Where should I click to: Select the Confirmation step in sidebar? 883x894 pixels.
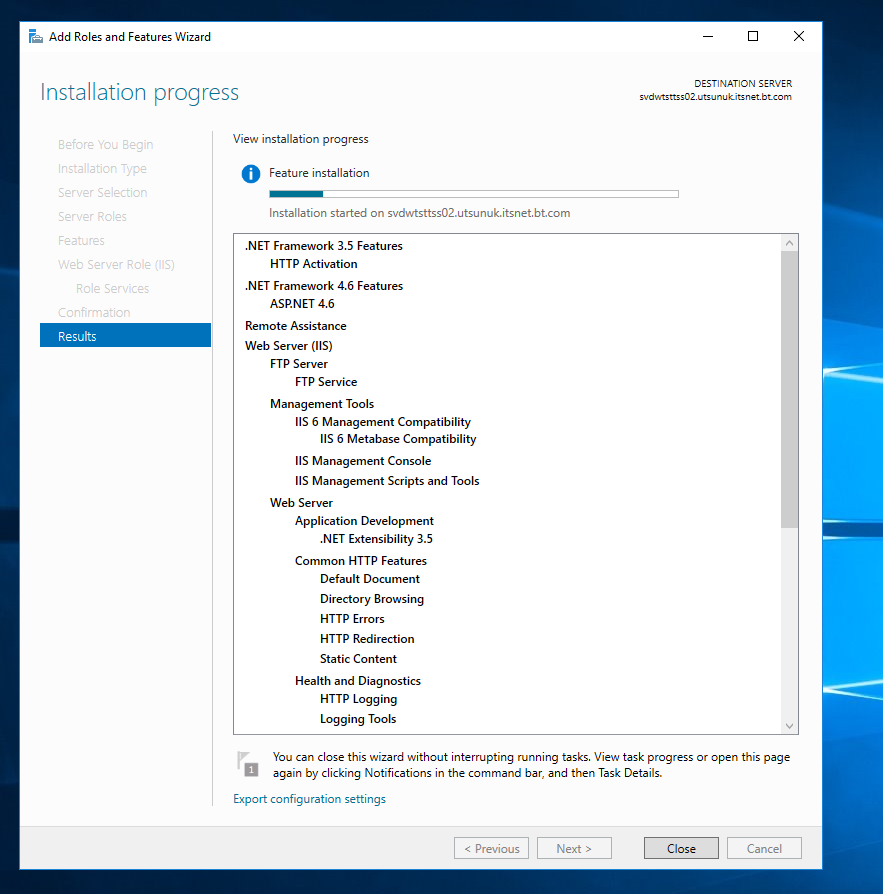coord(94,312)
